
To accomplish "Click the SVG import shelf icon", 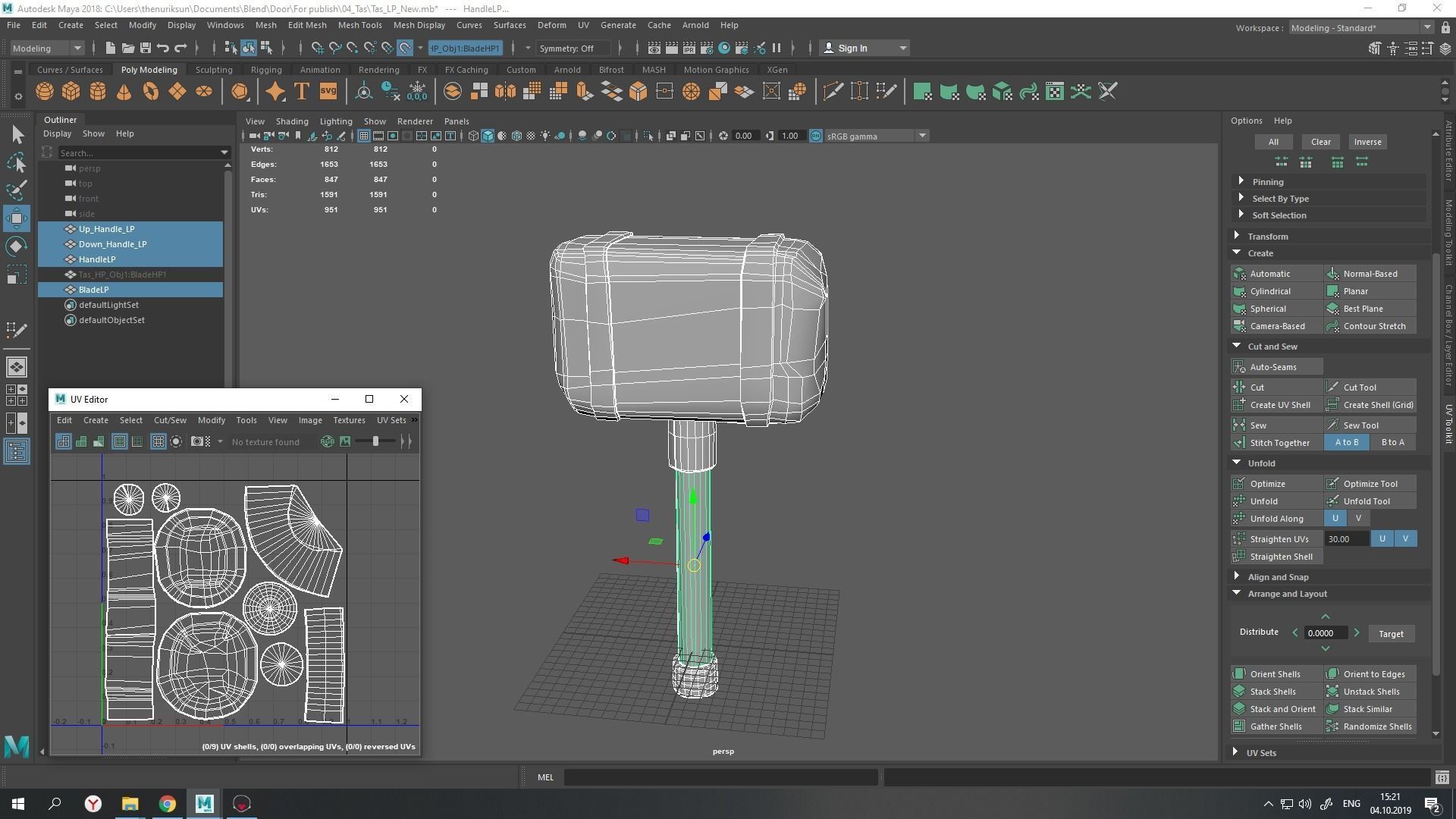I will [328, 92].
